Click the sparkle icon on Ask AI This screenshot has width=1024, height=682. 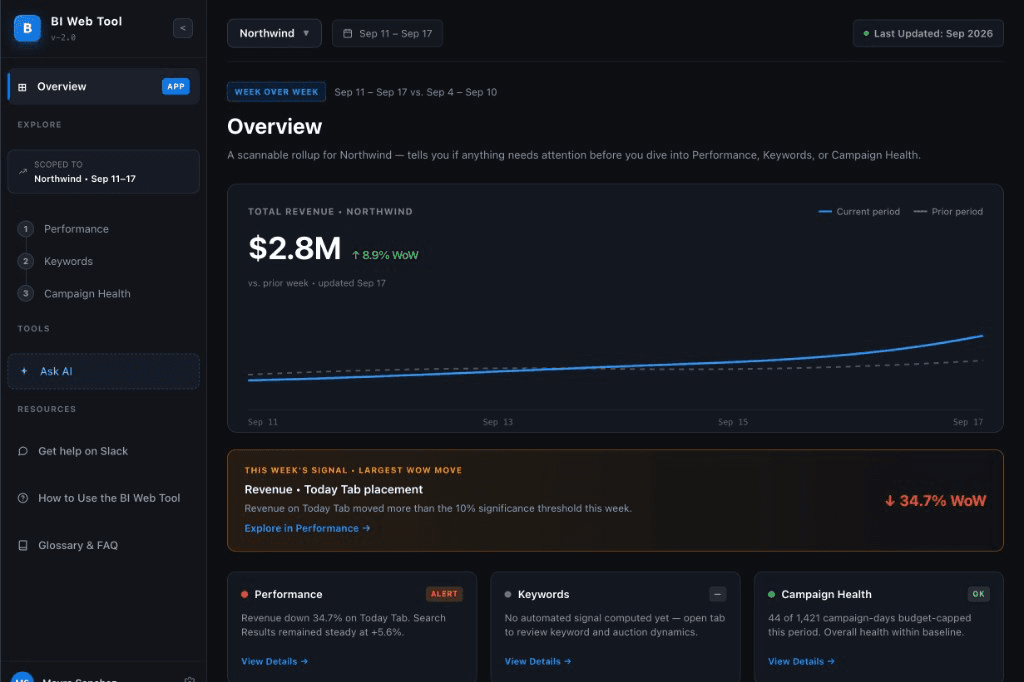(24, 371)
